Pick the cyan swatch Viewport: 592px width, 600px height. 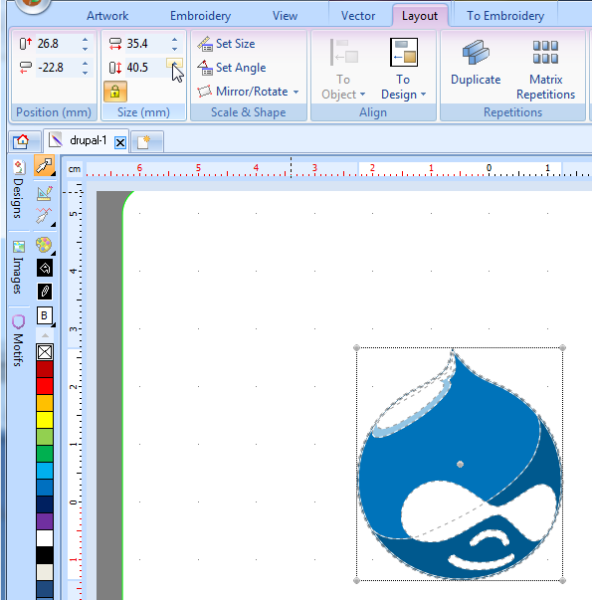tap(45, 471)
